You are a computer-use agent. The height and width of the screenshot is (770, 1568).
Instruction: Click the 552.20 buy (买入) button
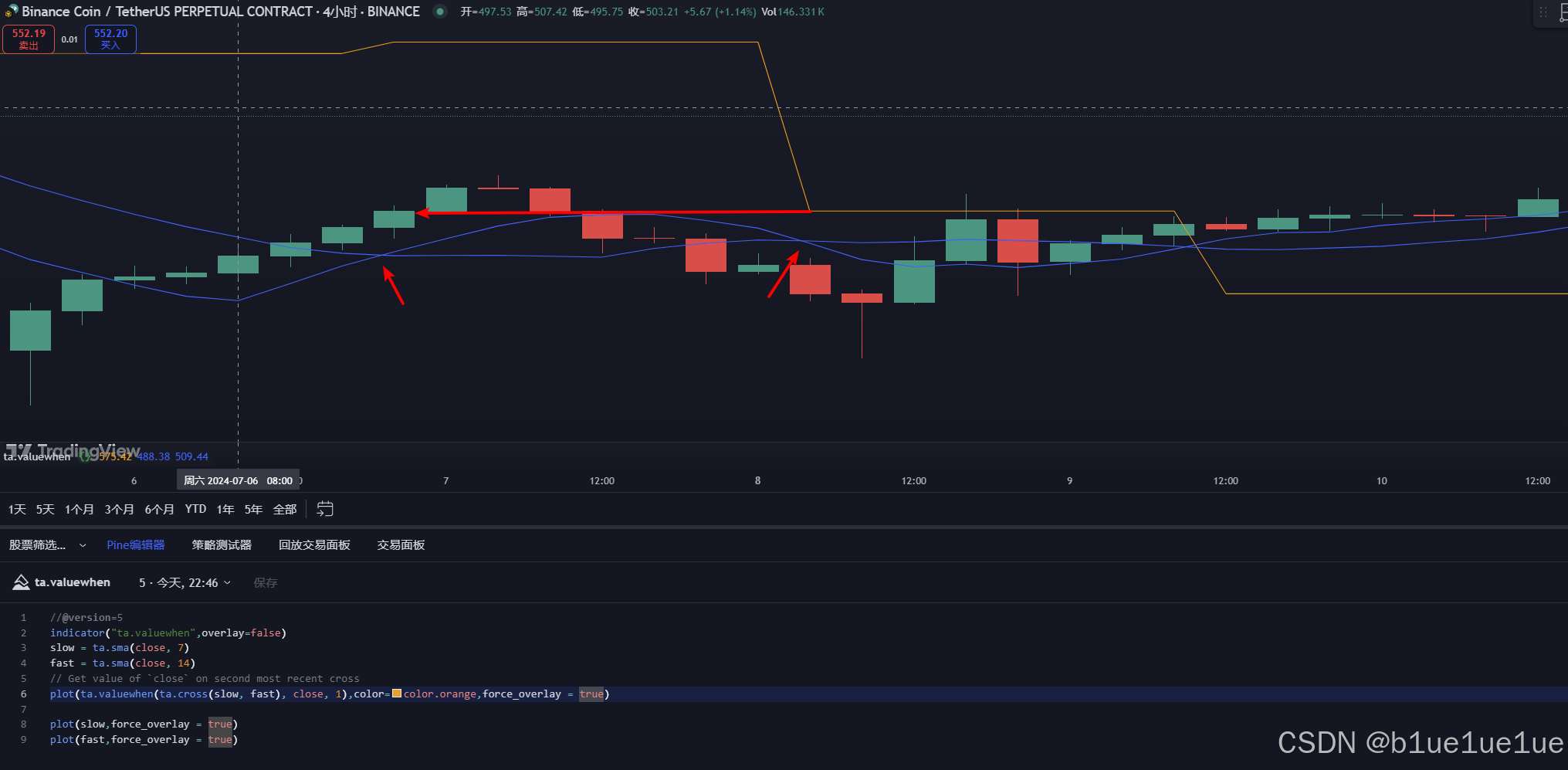tap(110, 39)
